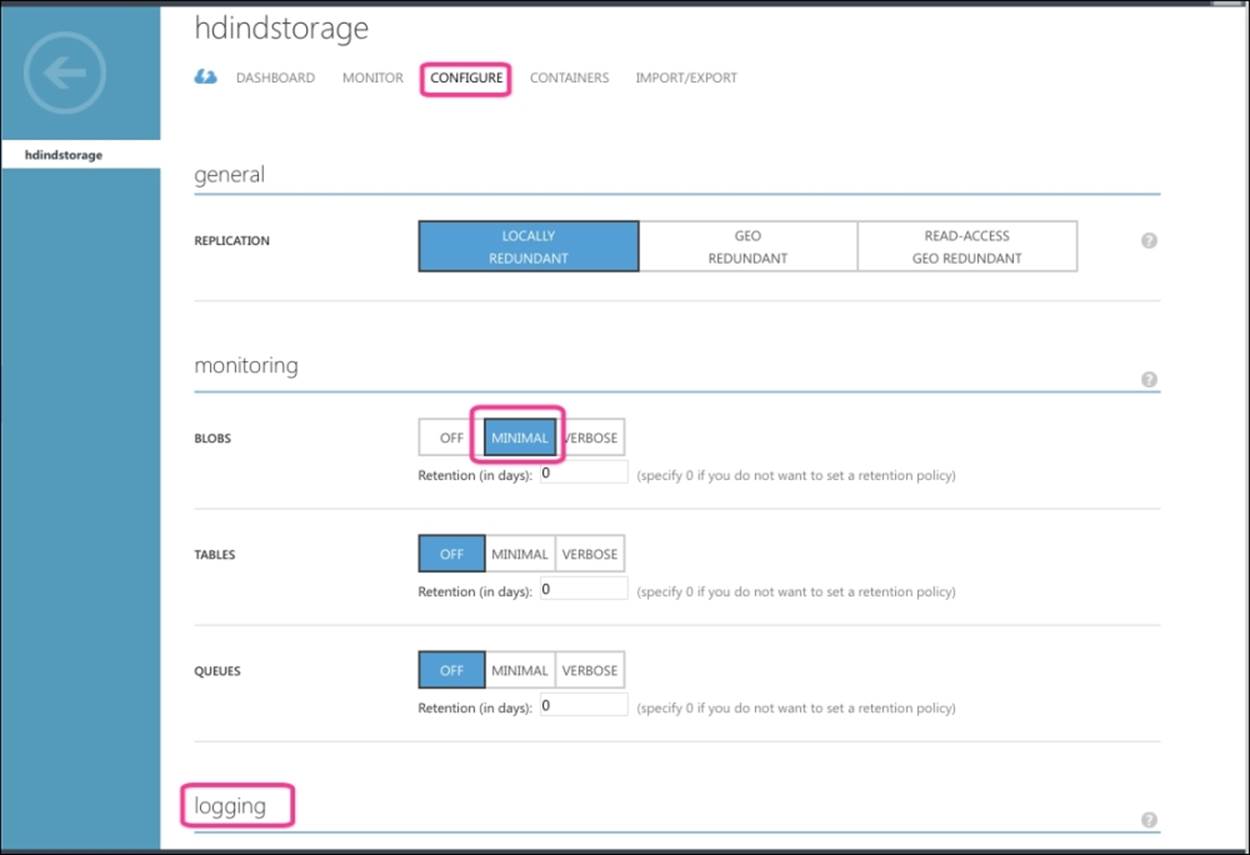Click the hdindstorage page title

pyautogui.click(x=281, y=30)
